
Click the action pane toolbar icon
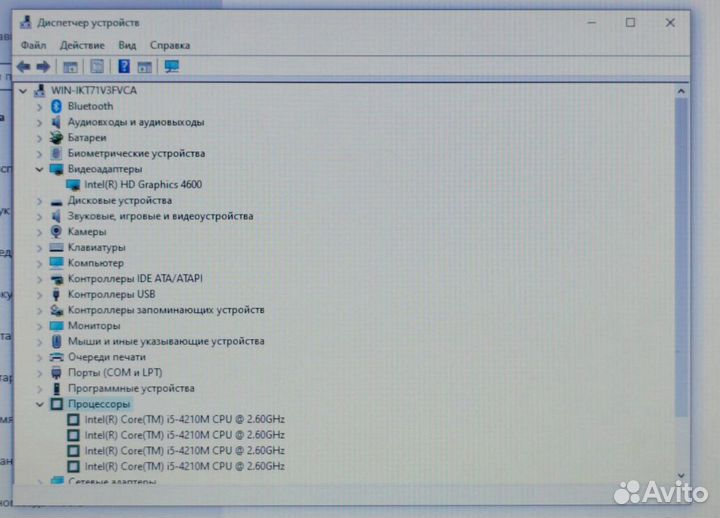144,67
